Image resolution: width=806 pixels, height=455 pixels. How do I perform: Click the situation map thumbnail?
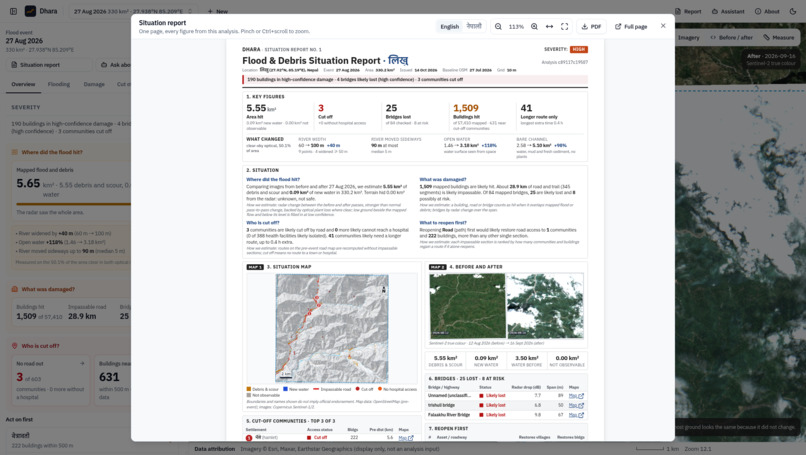coord(332,328)
